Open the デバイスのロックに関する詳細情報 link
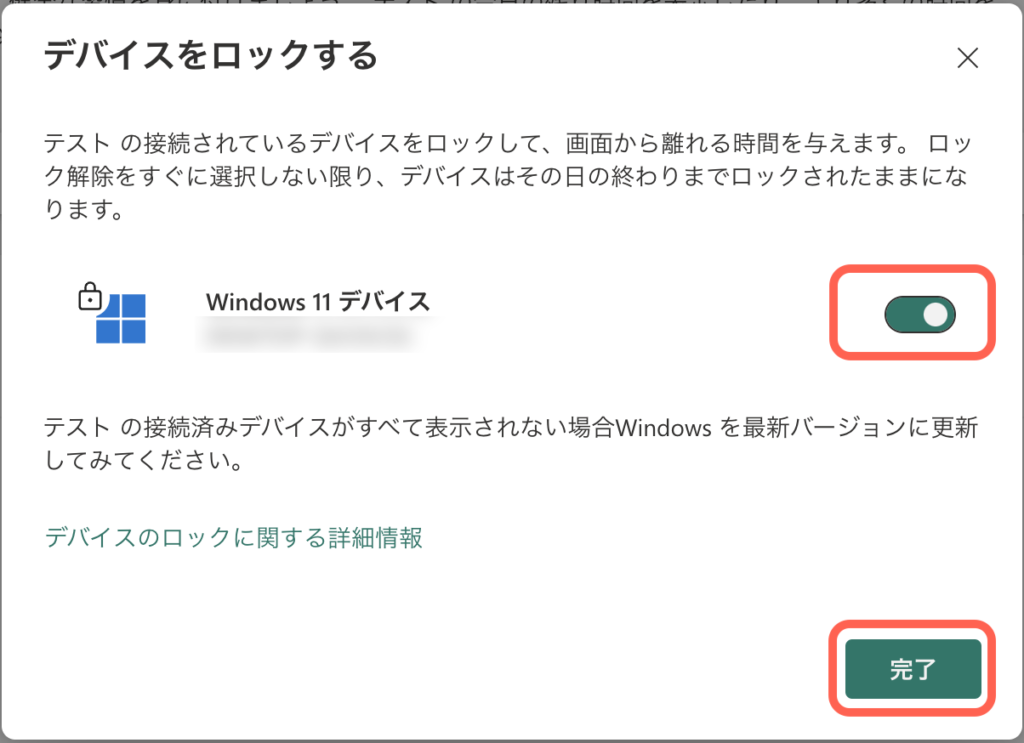Viewport: 1024px width, 743px height. tap(233, 537)
